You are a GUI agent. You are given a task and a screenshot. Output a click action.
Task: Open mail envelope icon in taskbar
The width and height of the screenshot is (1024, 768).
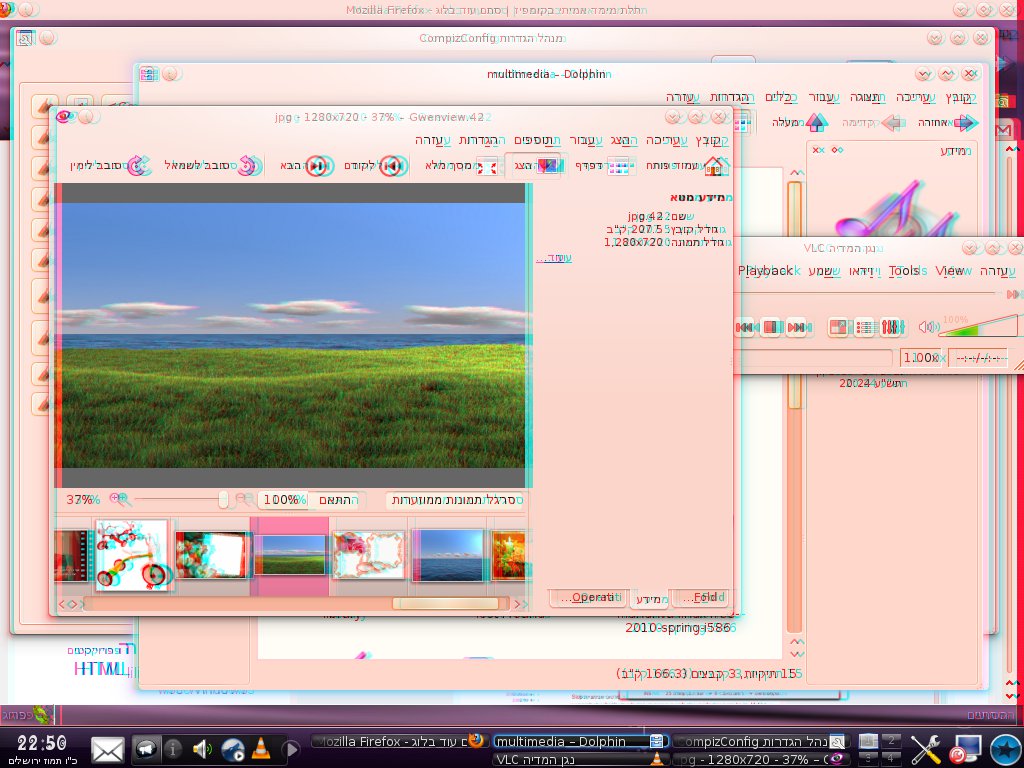[x=108, y=750]
